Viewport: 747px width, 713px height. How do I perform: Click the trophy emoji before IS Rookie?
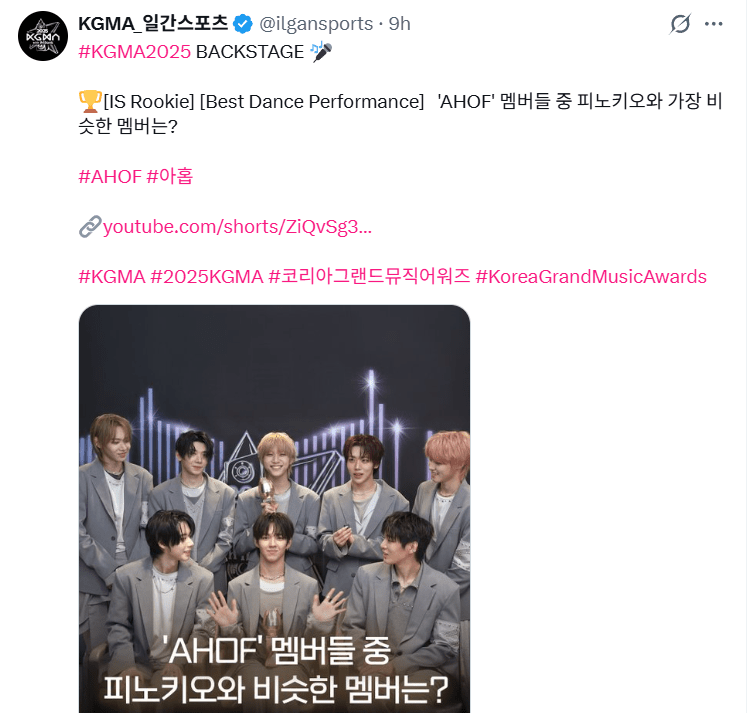(90, 101)
